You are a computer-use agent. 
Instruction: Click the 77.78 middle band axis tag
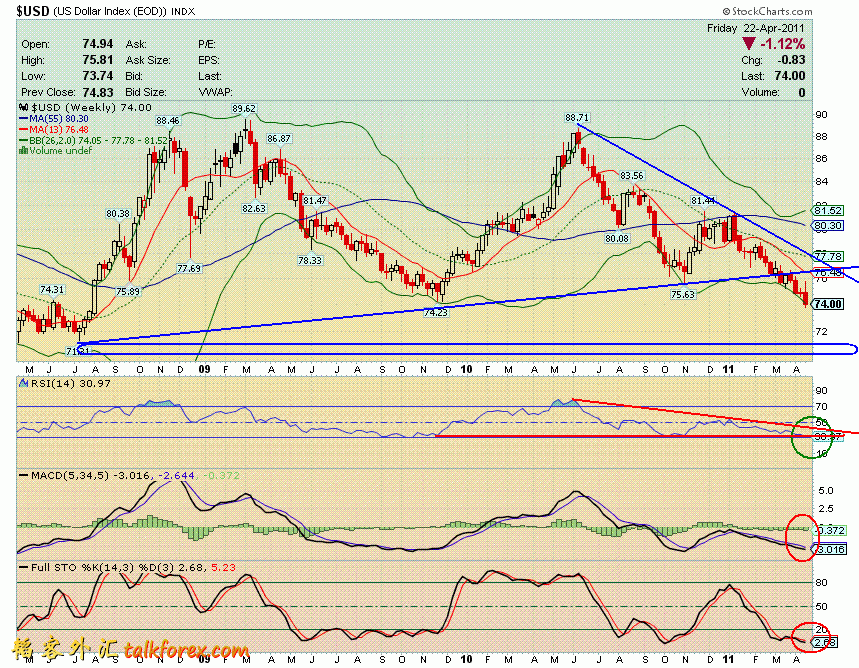[827, 256]
